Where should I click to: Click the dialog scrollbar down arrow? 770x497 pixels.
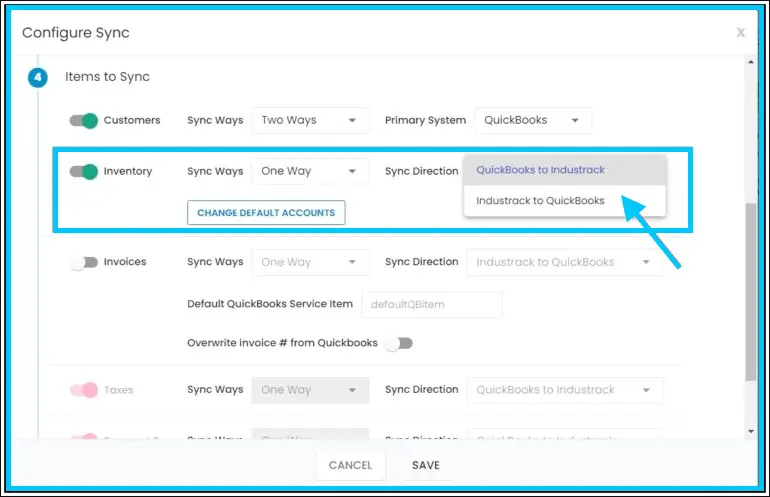coord(750,431)
